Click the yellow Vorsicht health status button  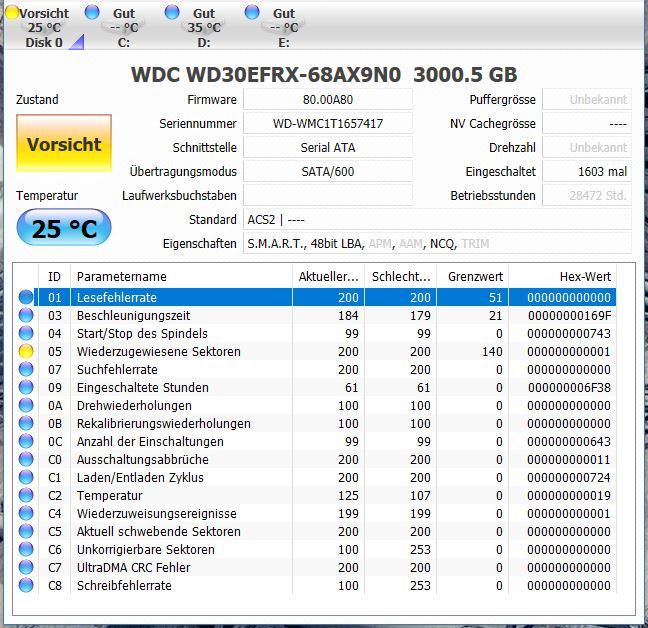tap(64, 143)
